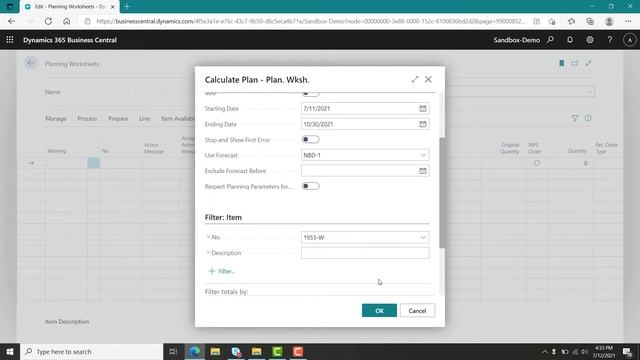Open Windows Task View
Image resolution: width=640 pixels, height=360 pixels.
(173, 351)
